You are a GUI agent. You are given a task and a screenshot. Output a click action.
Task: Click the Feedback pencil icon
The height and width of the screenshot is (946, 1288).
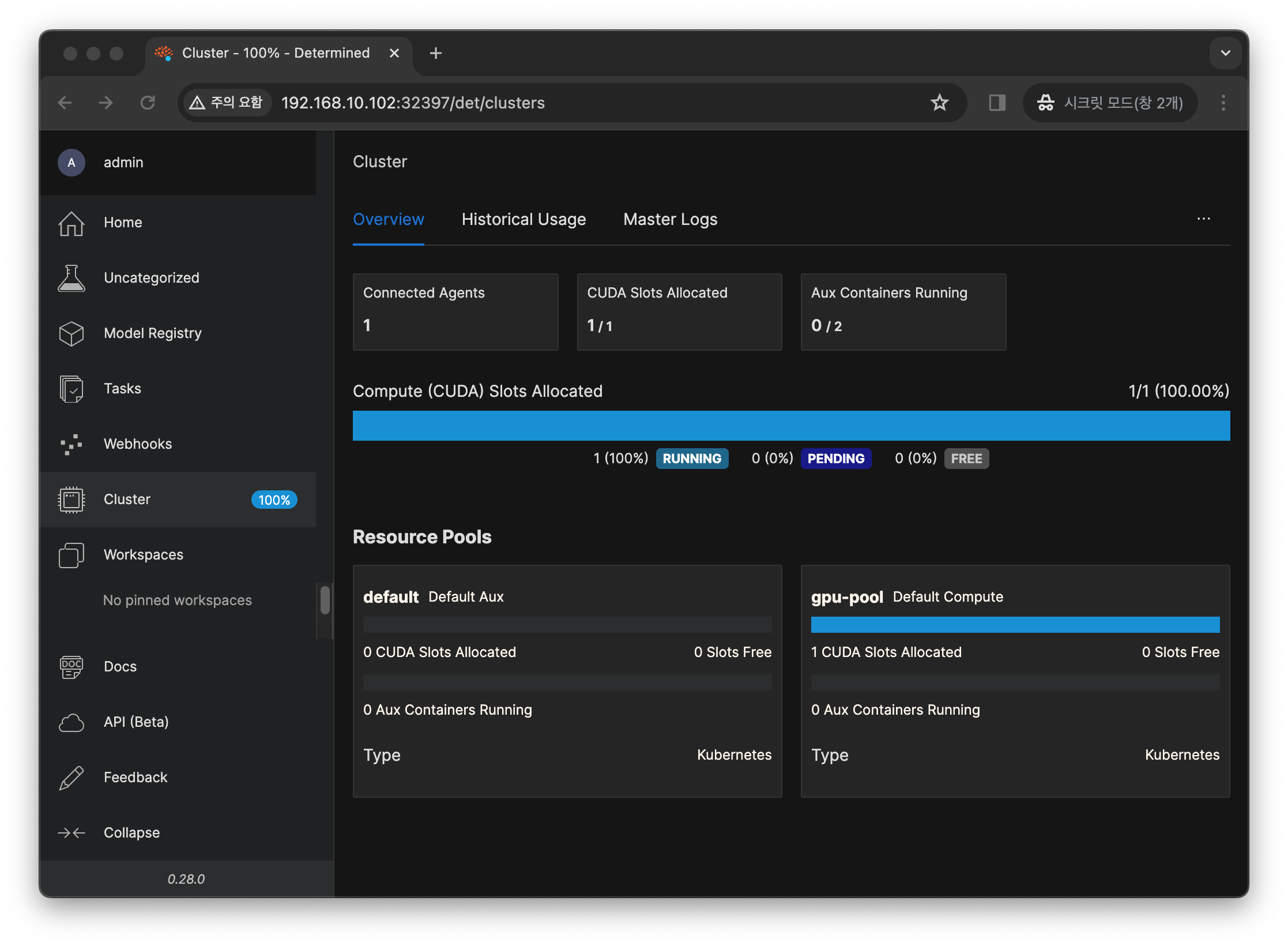pyautogui.click(x=71, y=778)
